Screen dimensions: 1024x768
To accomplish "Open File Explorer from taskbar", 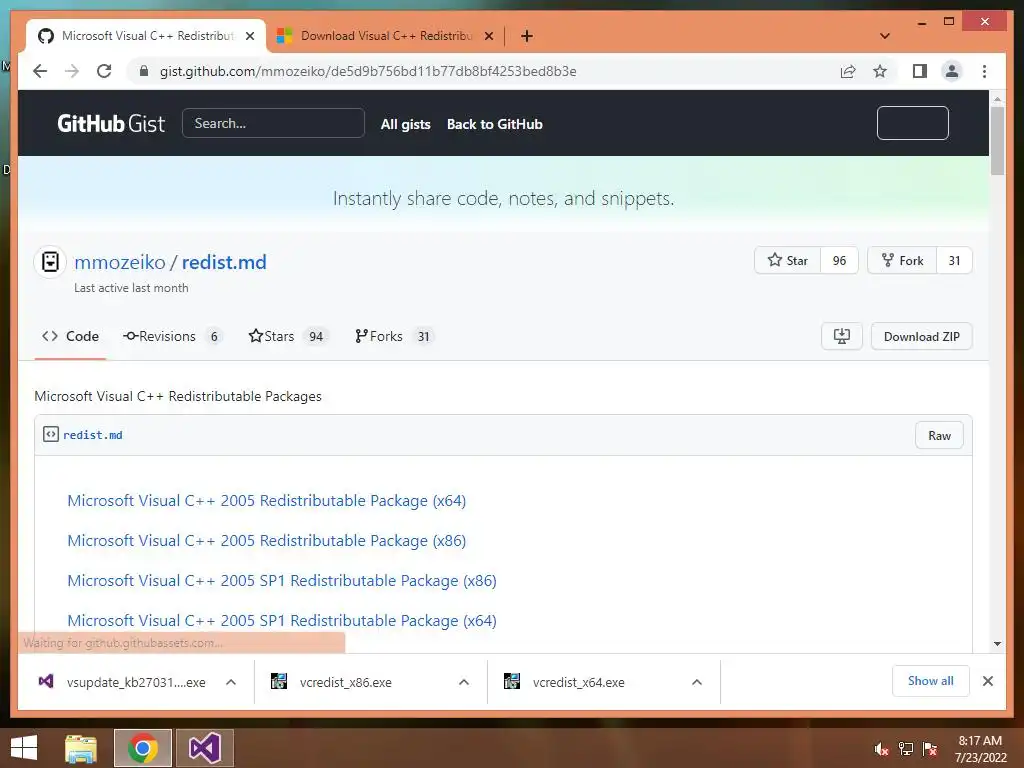I will pyautogui.click(x=81, y=748).
